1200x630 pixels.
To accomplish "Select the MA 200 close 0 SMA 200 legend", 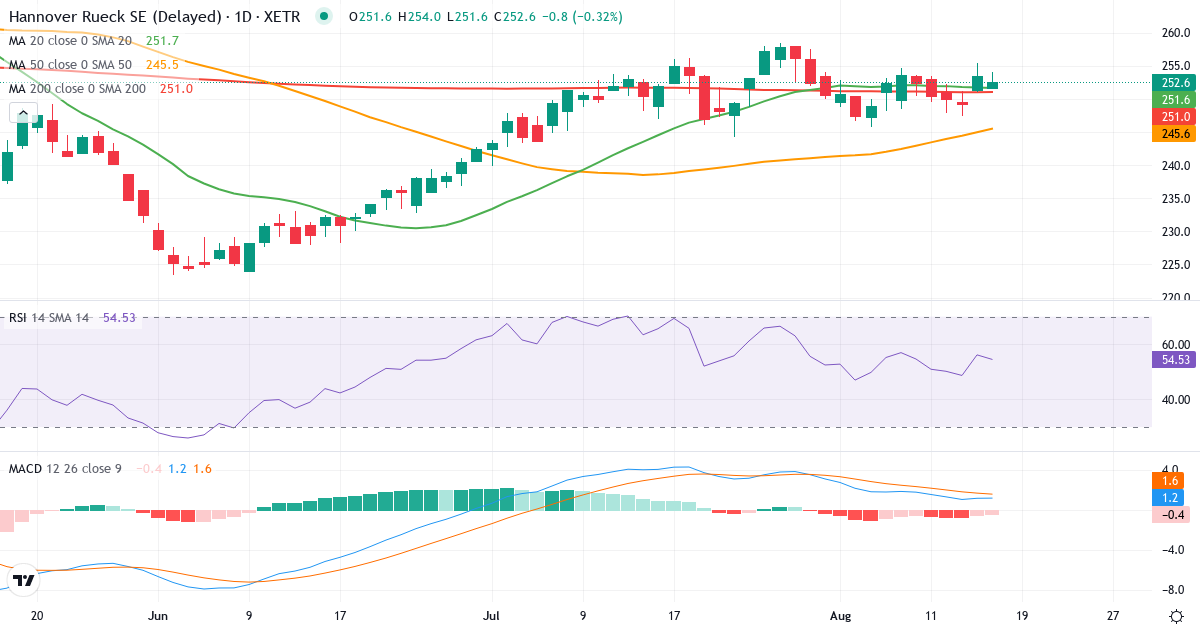I will 77,89.
